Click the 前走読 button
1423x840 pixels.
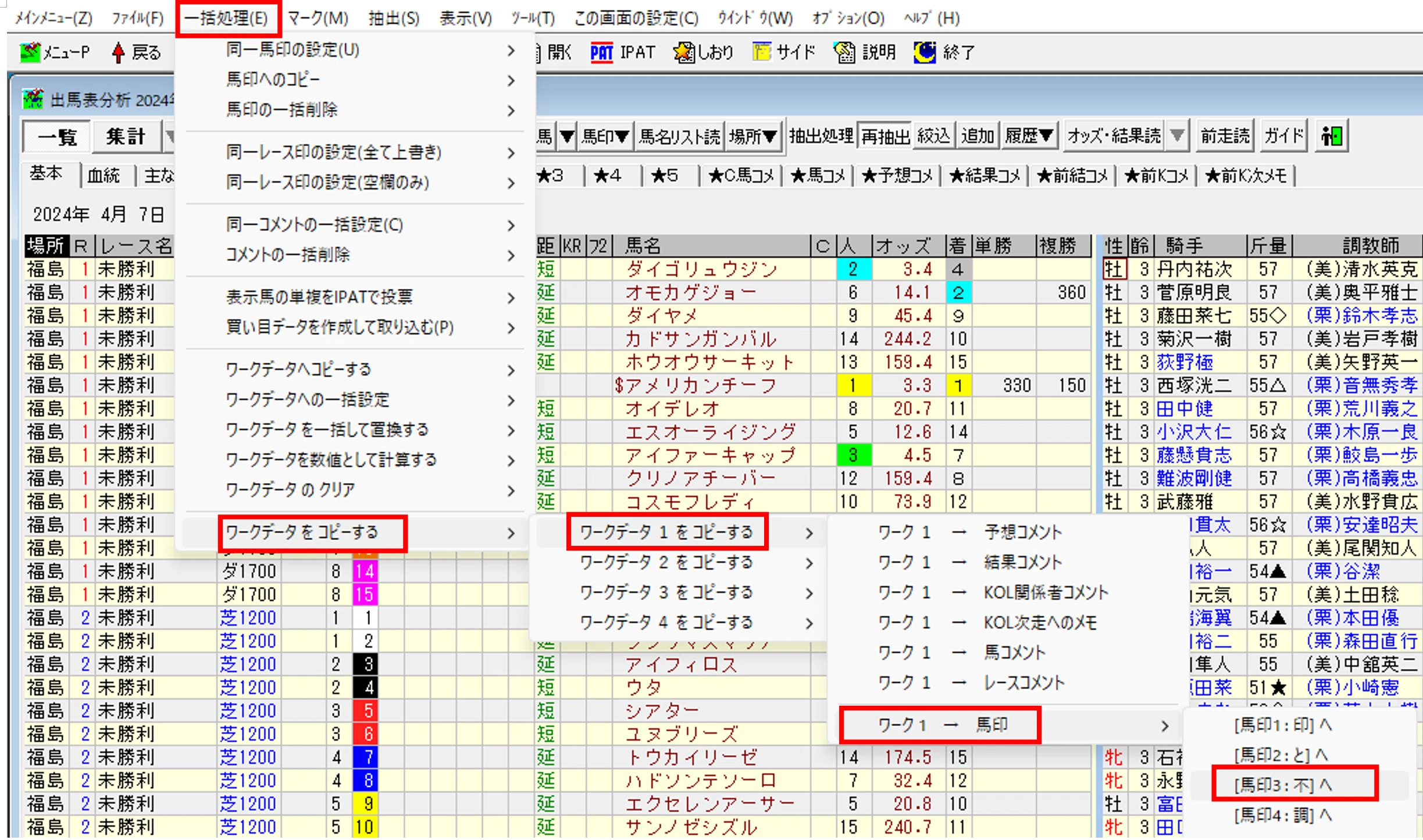pyautogui.click(x=1225, y=137)
